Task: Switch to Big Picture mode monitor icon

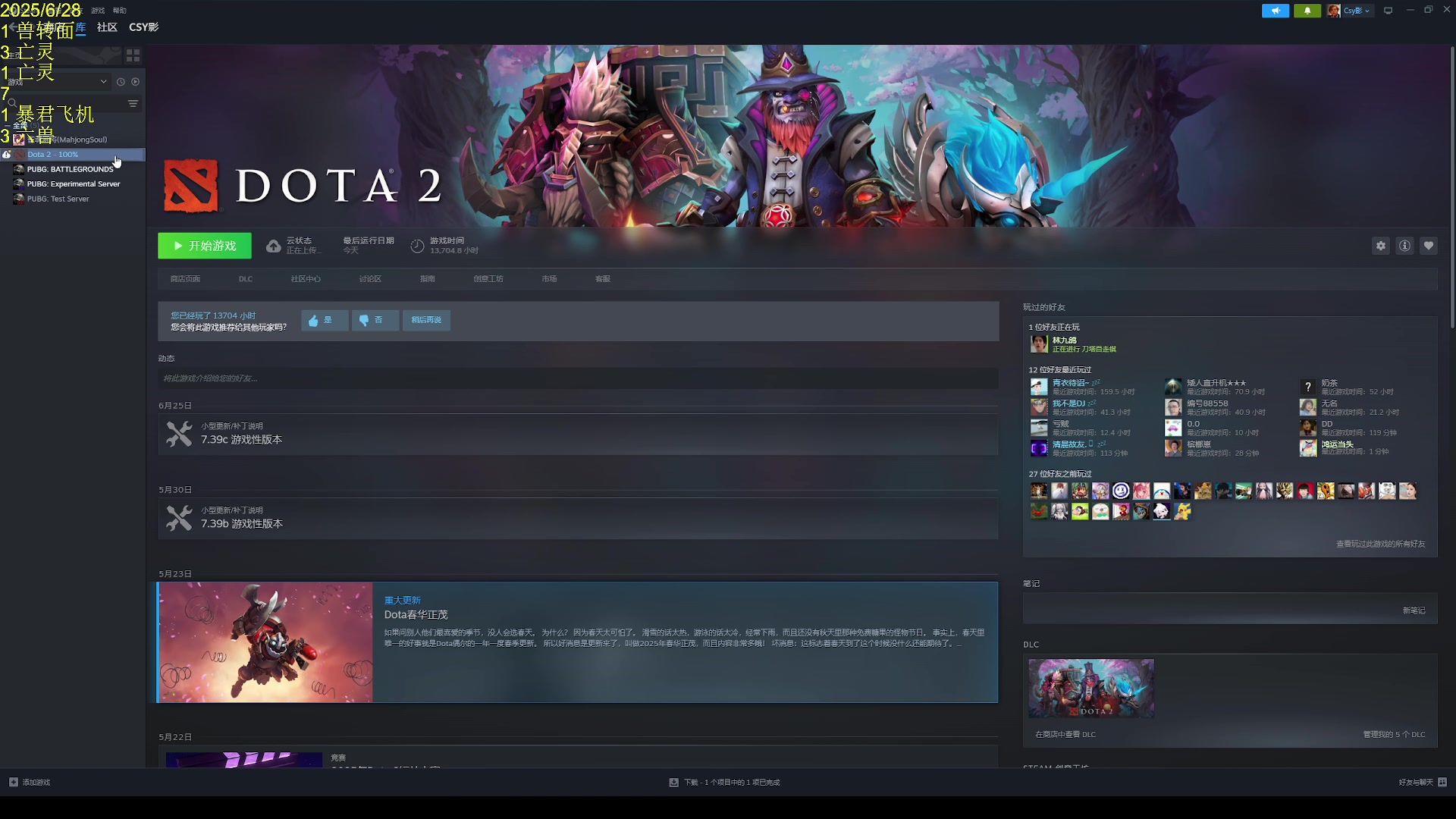Action: pos(1389,11)
